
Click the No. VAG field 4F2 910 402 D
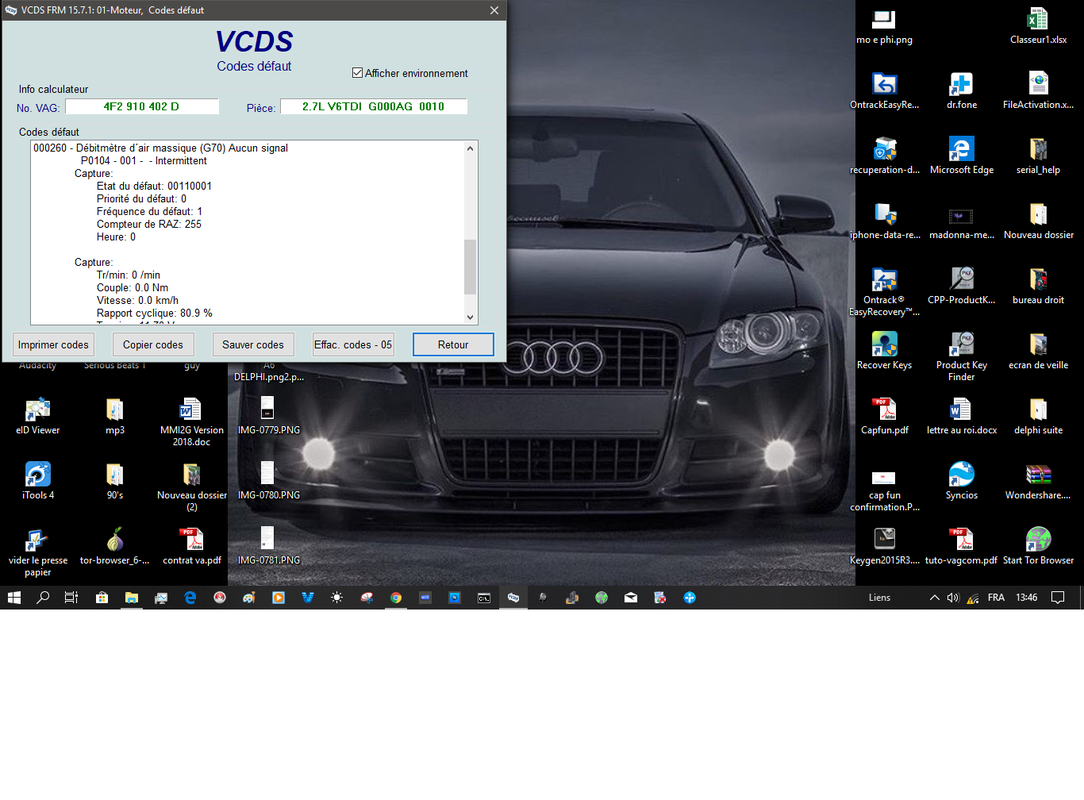click(x=142, y=106)
